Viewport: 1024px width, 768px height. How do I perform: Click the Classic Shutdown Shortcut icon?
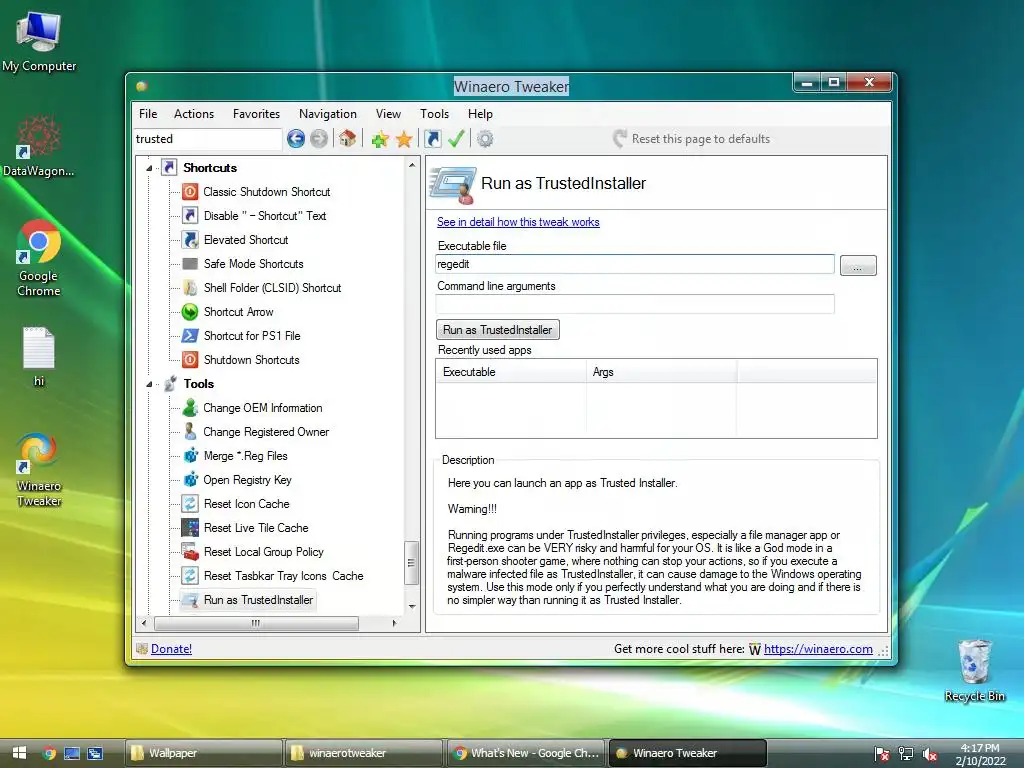[x=190, y=191]
